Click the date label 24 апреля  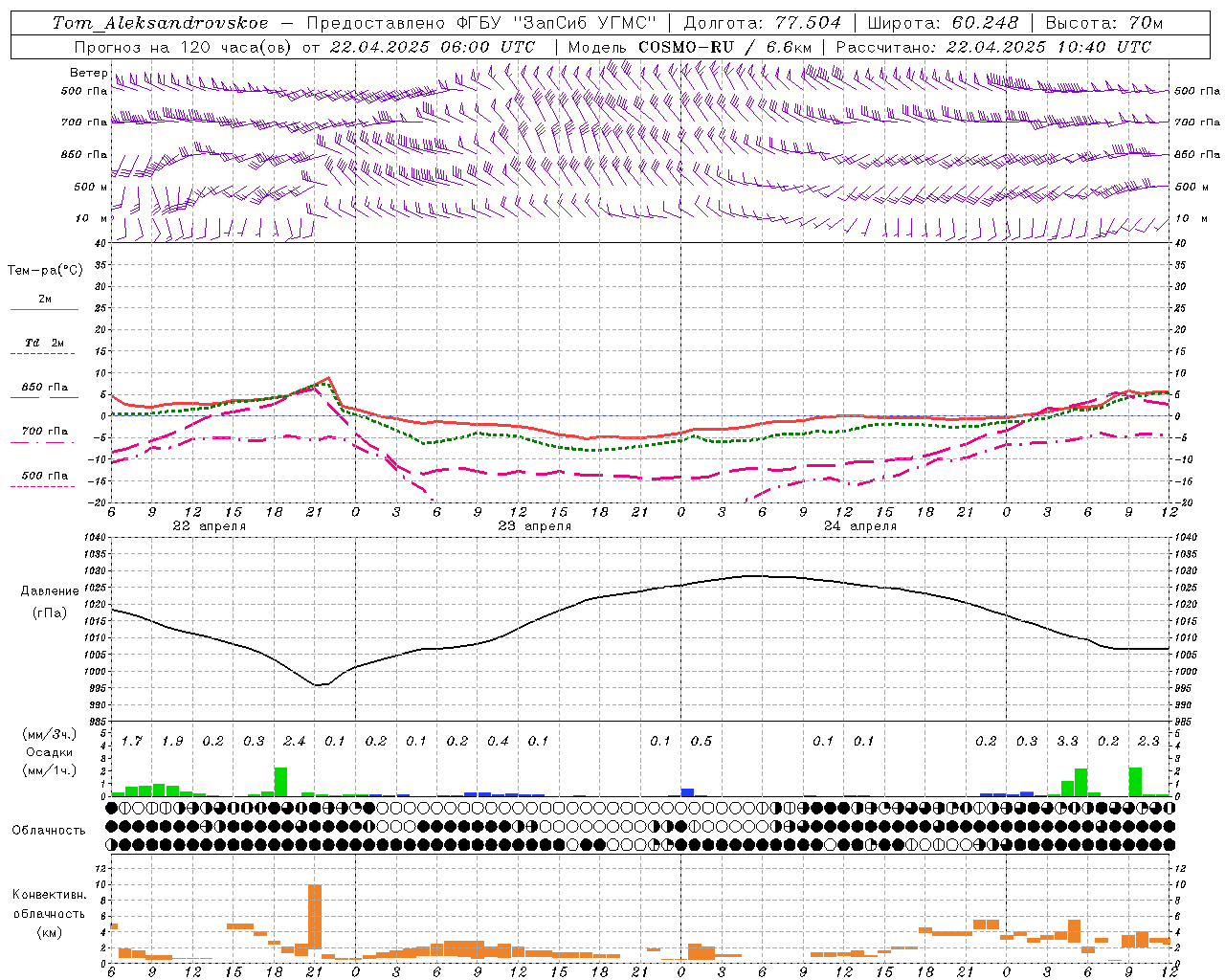coord(859,526)
